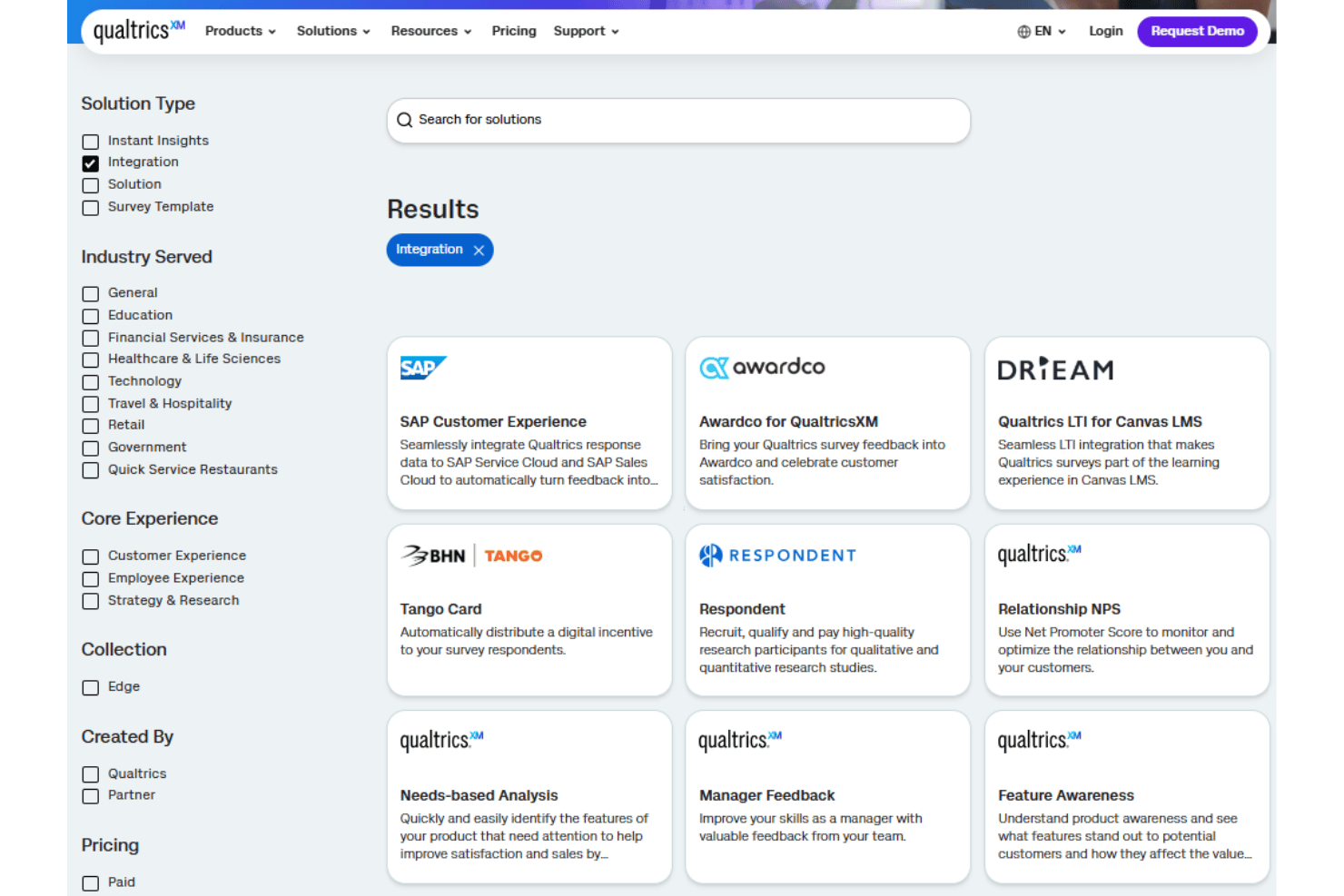The height and width of the screenshot is (896, 1344).
Task: Click the Awardco logo
Action: 763,367
